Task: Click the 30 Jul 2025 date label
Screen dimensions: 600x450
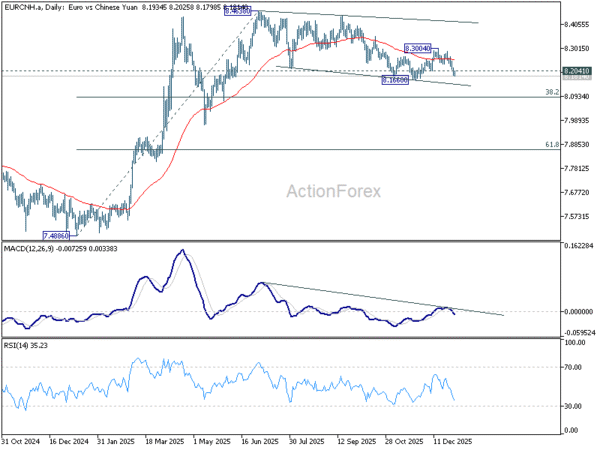Action: coord(308,441)
